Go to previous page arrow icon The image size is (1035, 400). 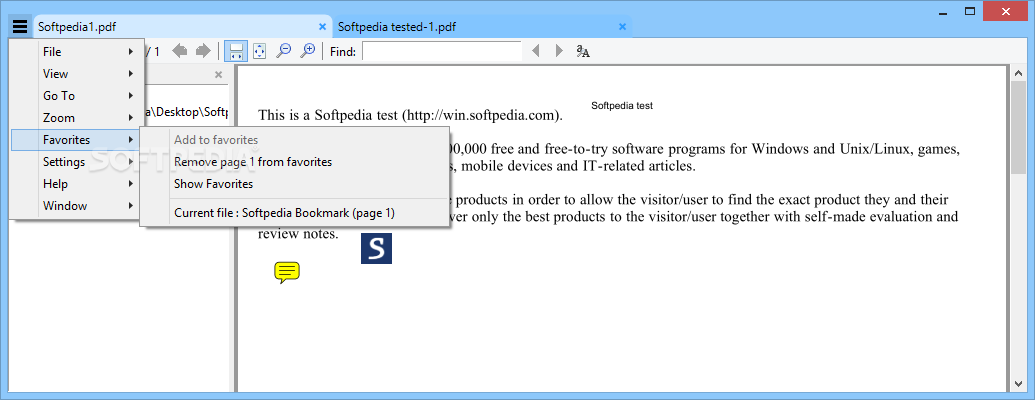[180, 51]
